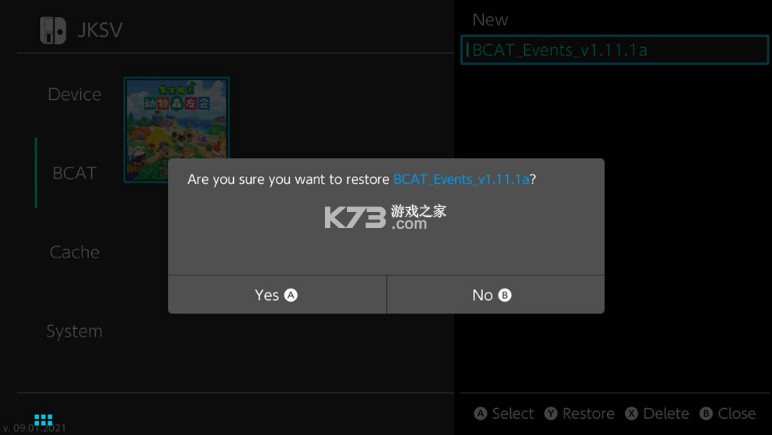Click the Y Restore icon in footer
The width and height of the screenshot is (772, 435).
tap(551, 413)
